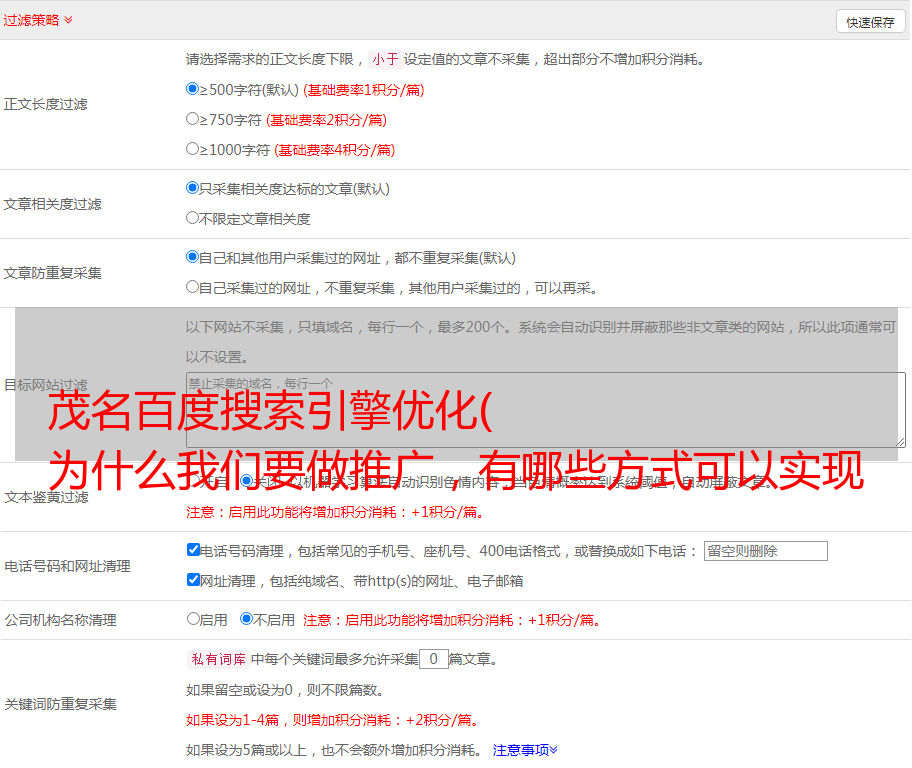The image size is (912, 768).
Task: Select the ≥1000字符 length filter
Action: pyautogui.click(x=193, y=149)
